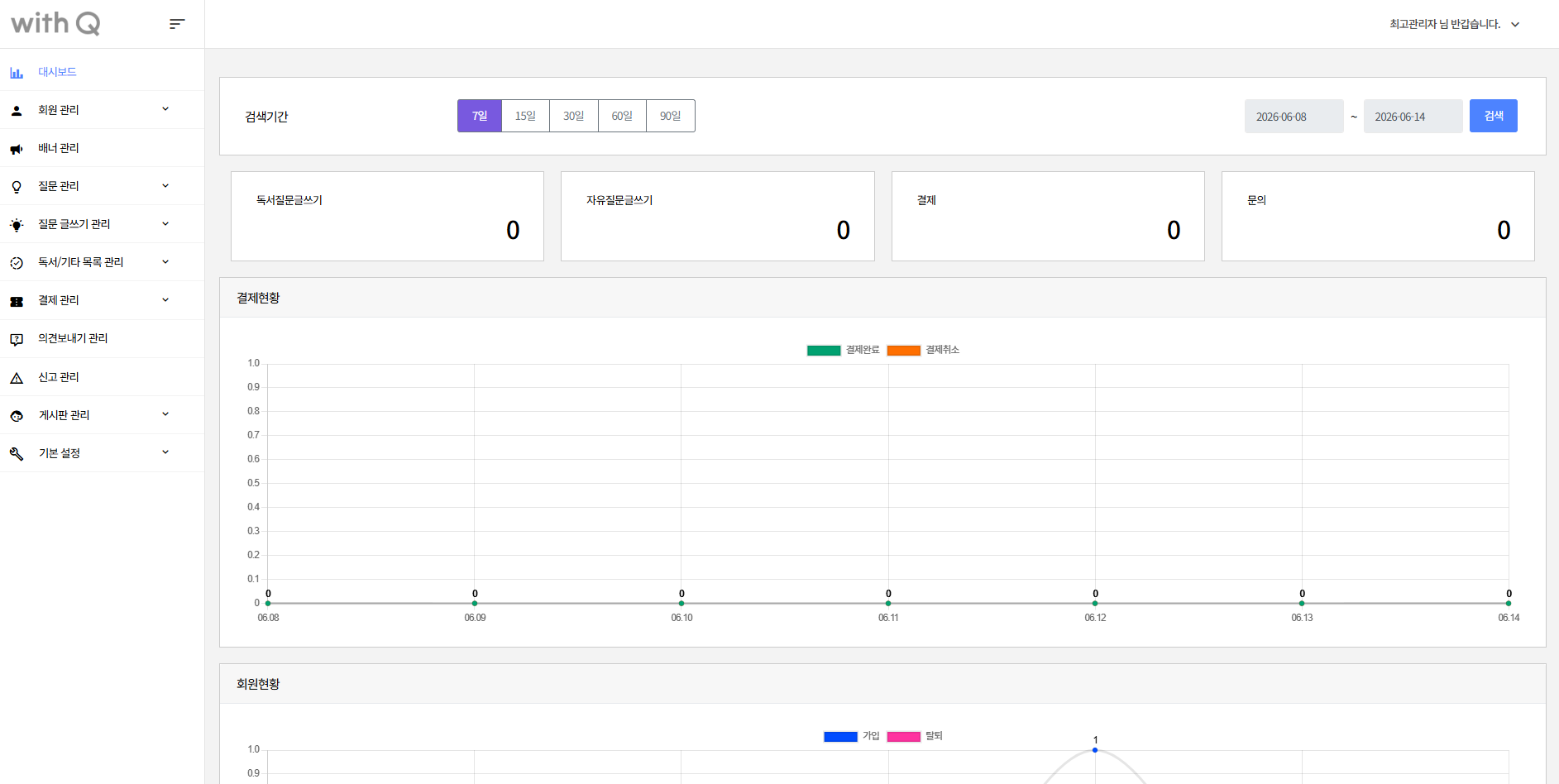Screen dimensions: 1559x784
Task: Toggle the green 결제완료 legend swatch
Action: coord(824,351)
